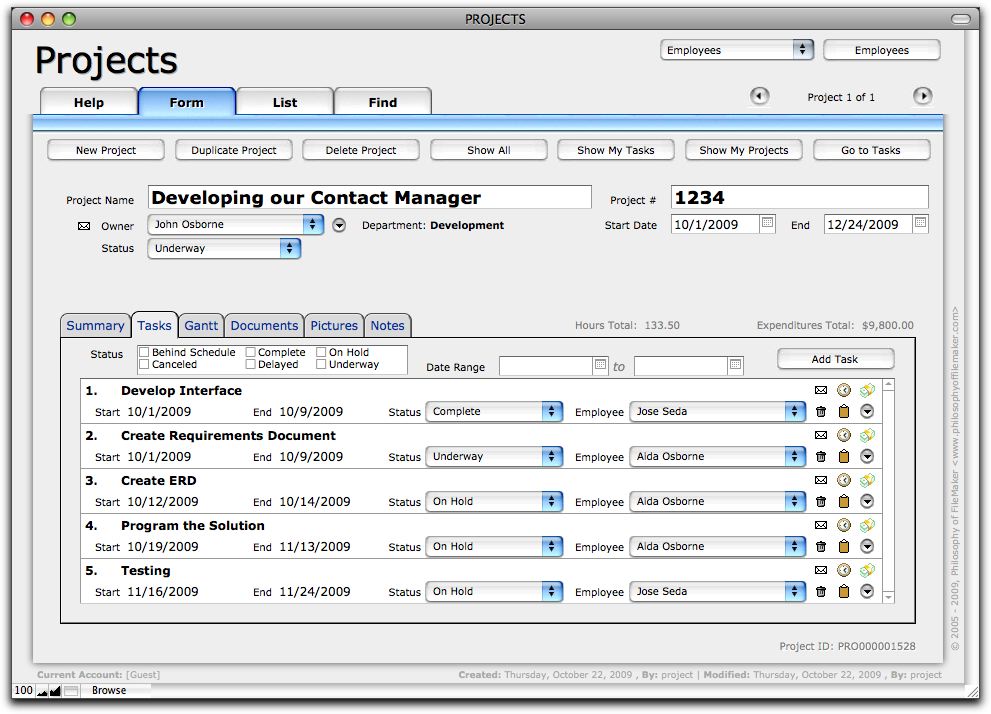Trash the Create Requirements Document task
This screenshot has width=991, height=714.
820,456
